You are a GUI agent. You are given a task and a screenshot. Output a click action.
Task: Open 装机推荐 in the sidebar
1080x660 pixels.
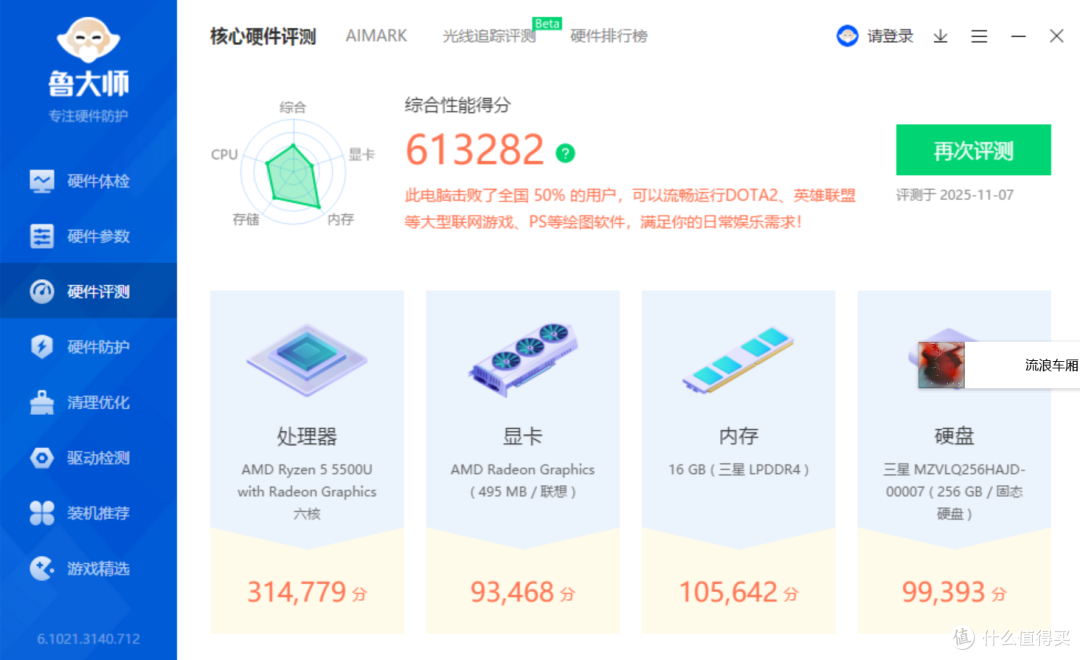(88, 513)
